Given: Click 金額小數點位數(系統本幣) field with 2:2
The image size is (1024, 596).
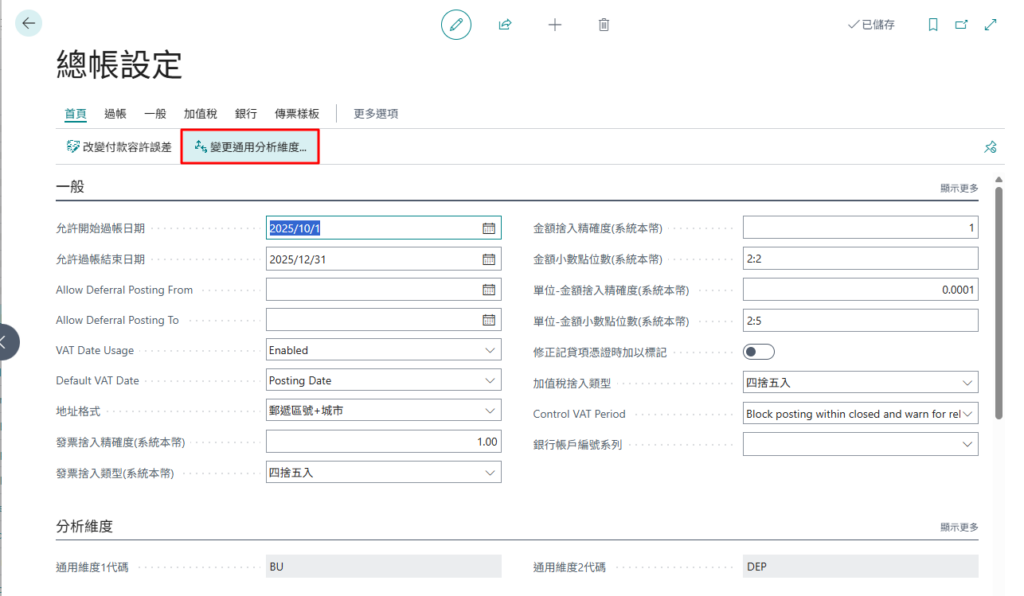Looking at the screenshot, I should (x=860, y=259).
